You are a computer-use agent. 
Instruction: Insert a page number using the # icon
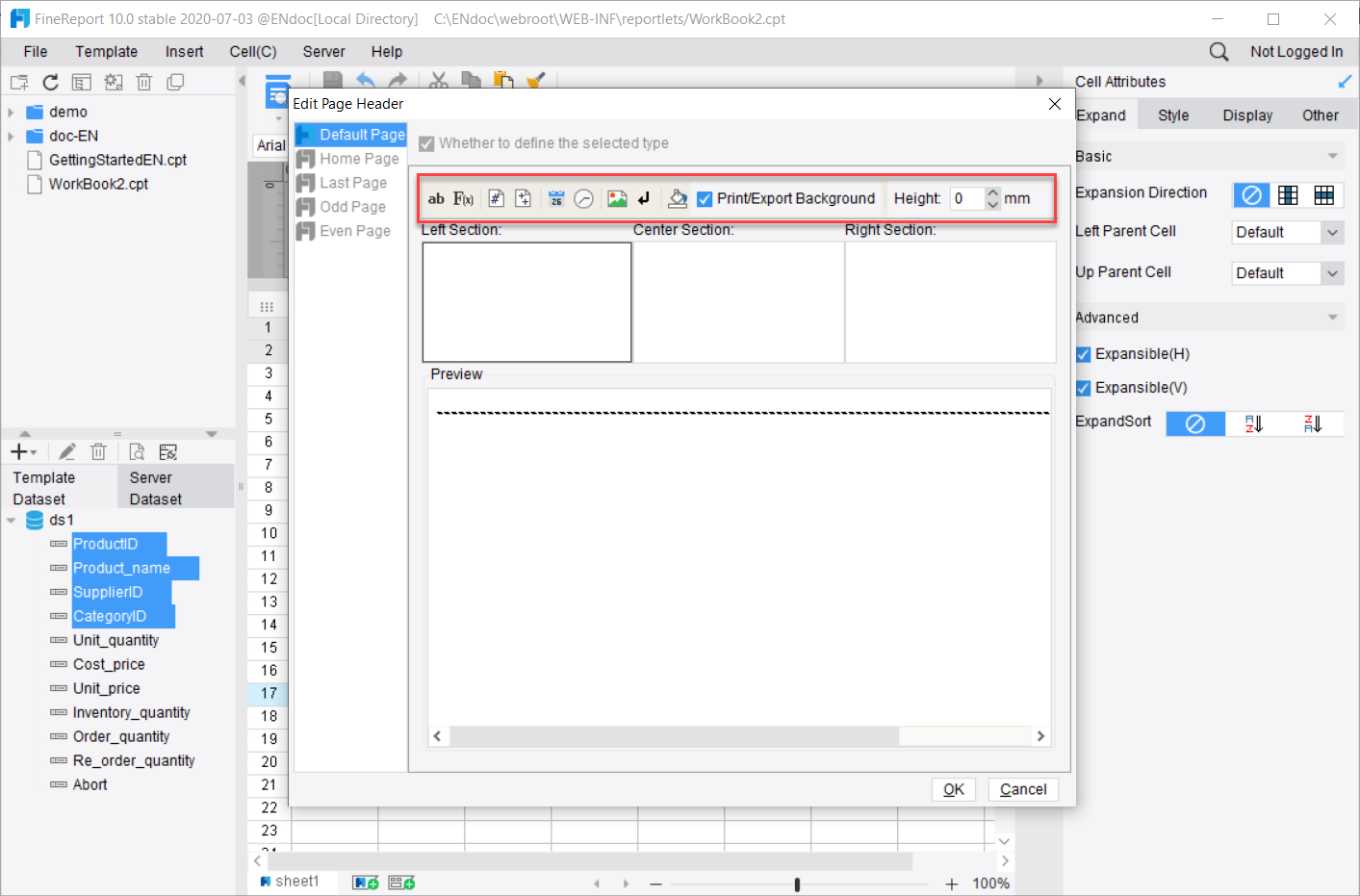496,197
